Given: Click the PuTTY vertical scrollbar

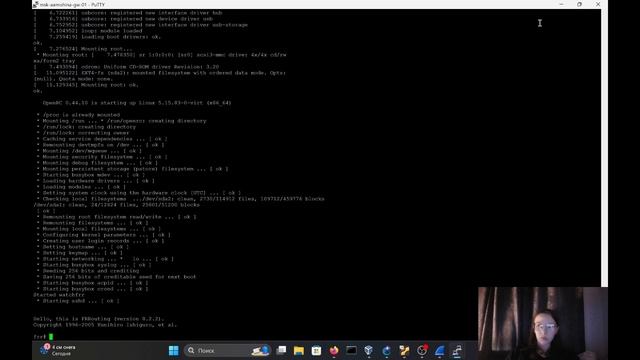Looking at the screenshot, I should [604, 147].
